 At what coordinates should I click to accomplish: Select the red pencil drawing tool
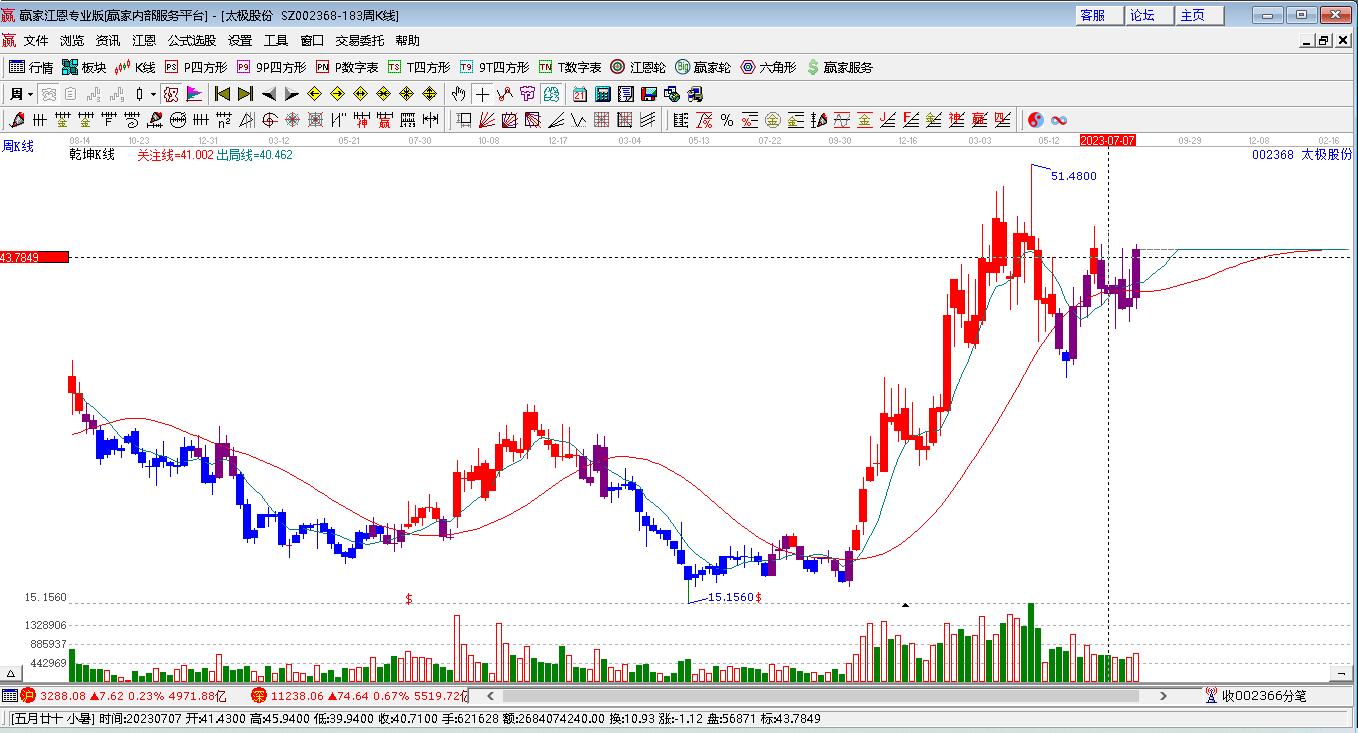(16, 120)
